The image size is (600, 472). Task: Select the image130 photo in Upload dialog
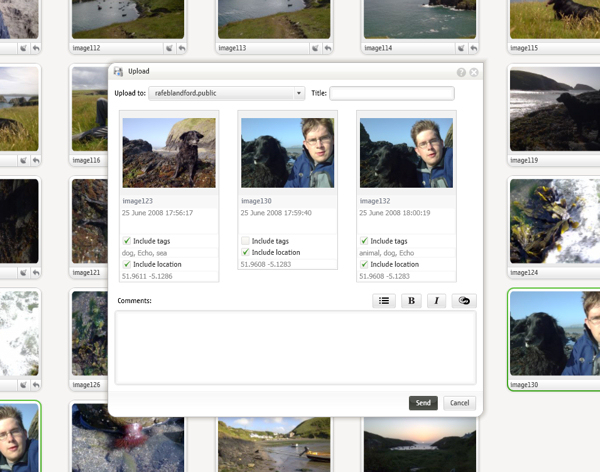[x=287, y=153]
